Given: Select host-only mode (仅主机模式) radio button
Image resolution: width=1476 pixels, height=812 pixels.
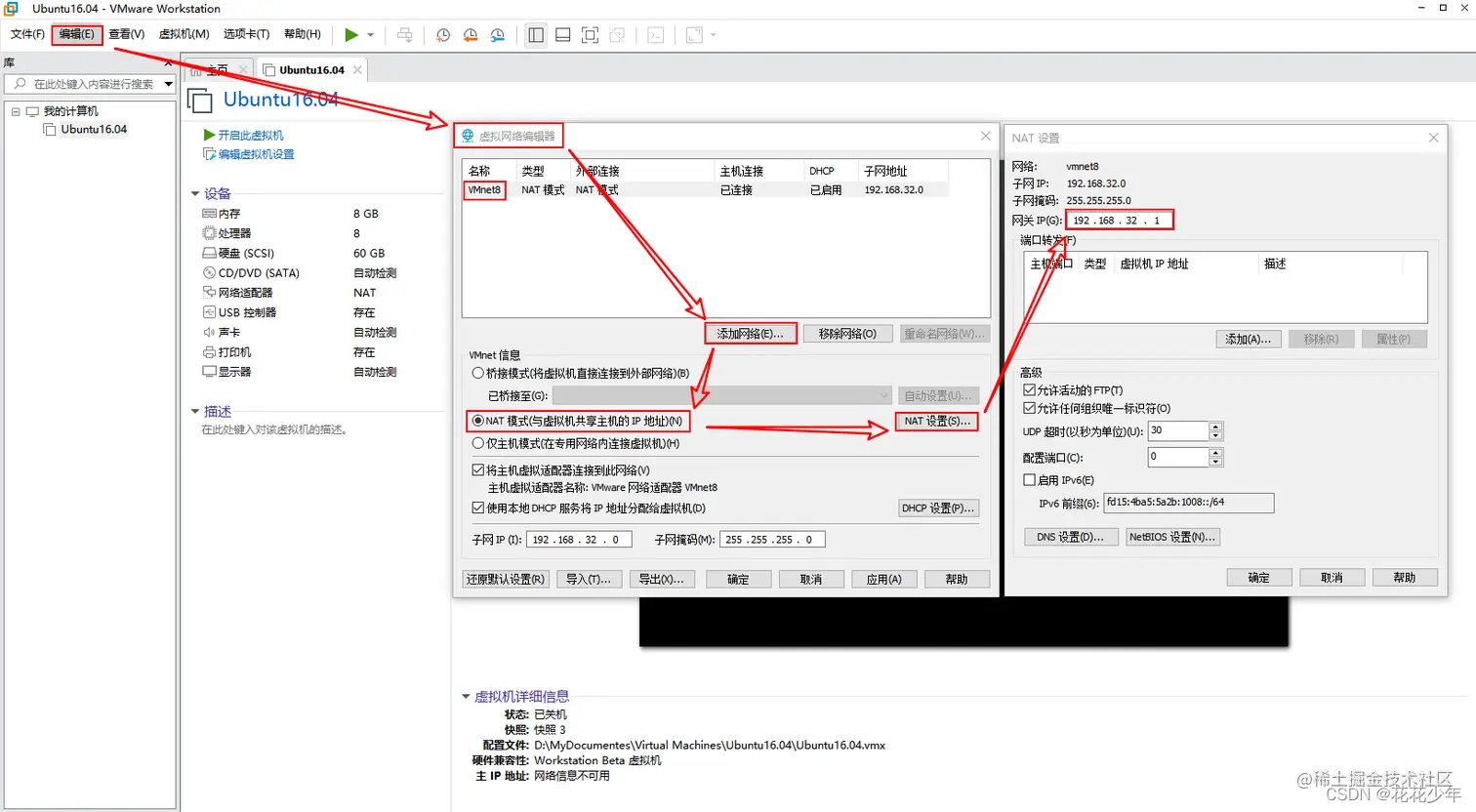Looking at the screenshot, I should (477, 443).
